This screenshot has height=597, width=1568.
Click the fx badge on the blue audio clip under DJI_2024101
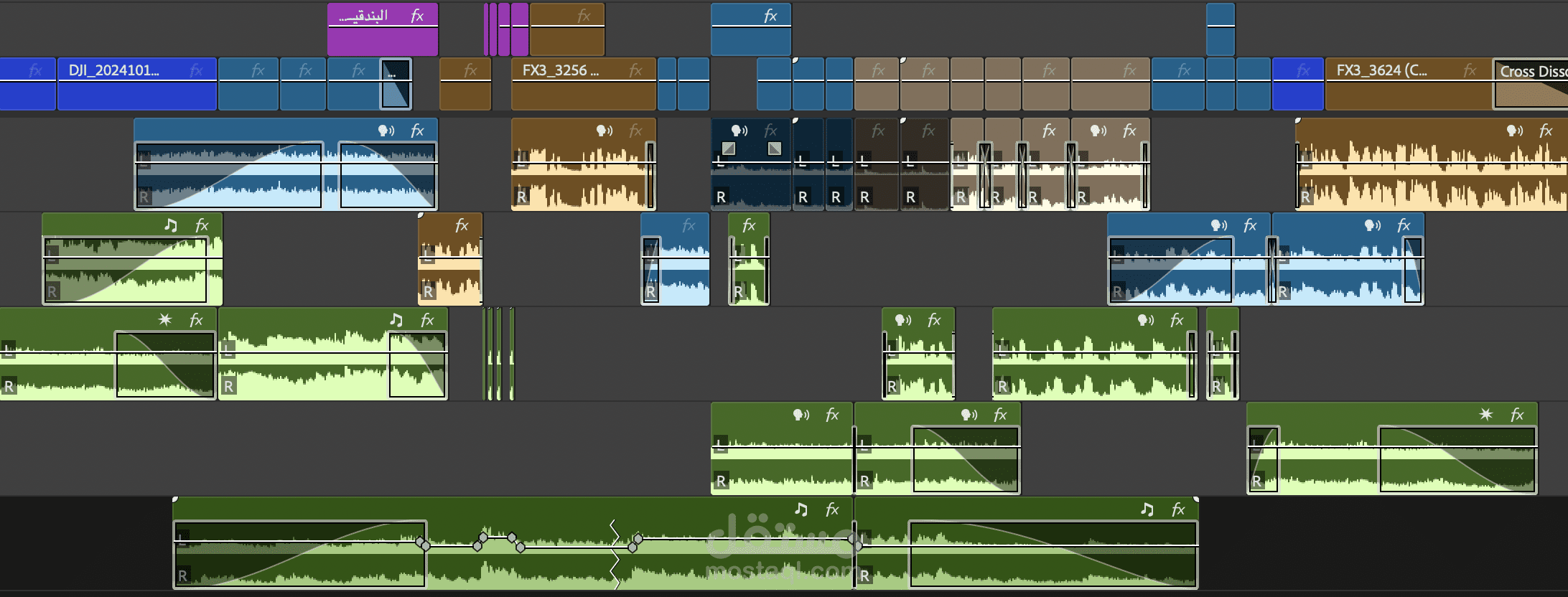click(417, 131)
